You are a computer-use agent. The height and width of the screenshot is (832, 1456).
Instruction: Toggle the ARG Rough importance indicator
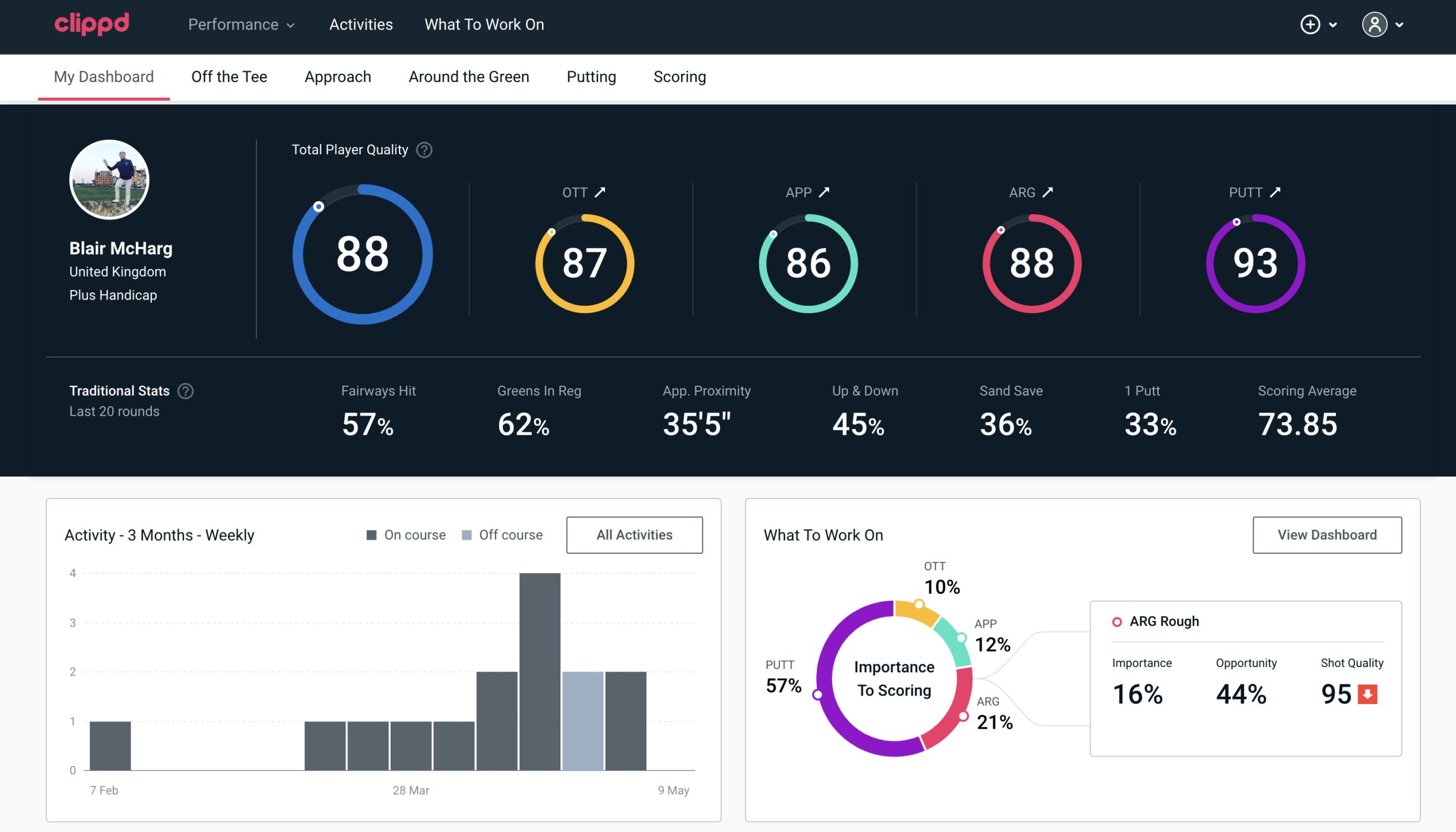click(1118, 621)
